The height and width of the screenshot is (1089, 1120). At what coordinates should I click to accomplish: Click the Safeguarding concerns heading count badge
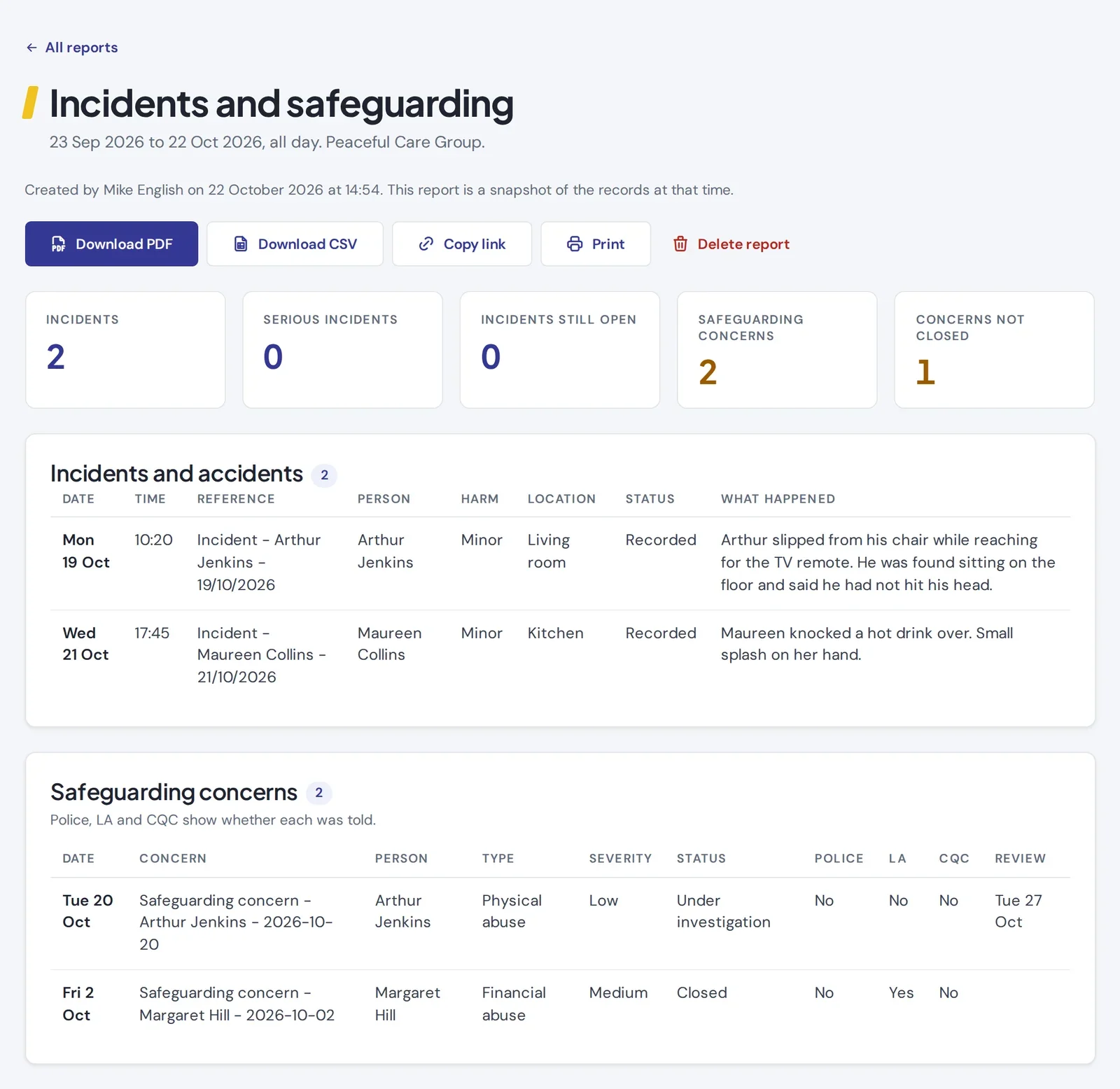pos(319,793)
